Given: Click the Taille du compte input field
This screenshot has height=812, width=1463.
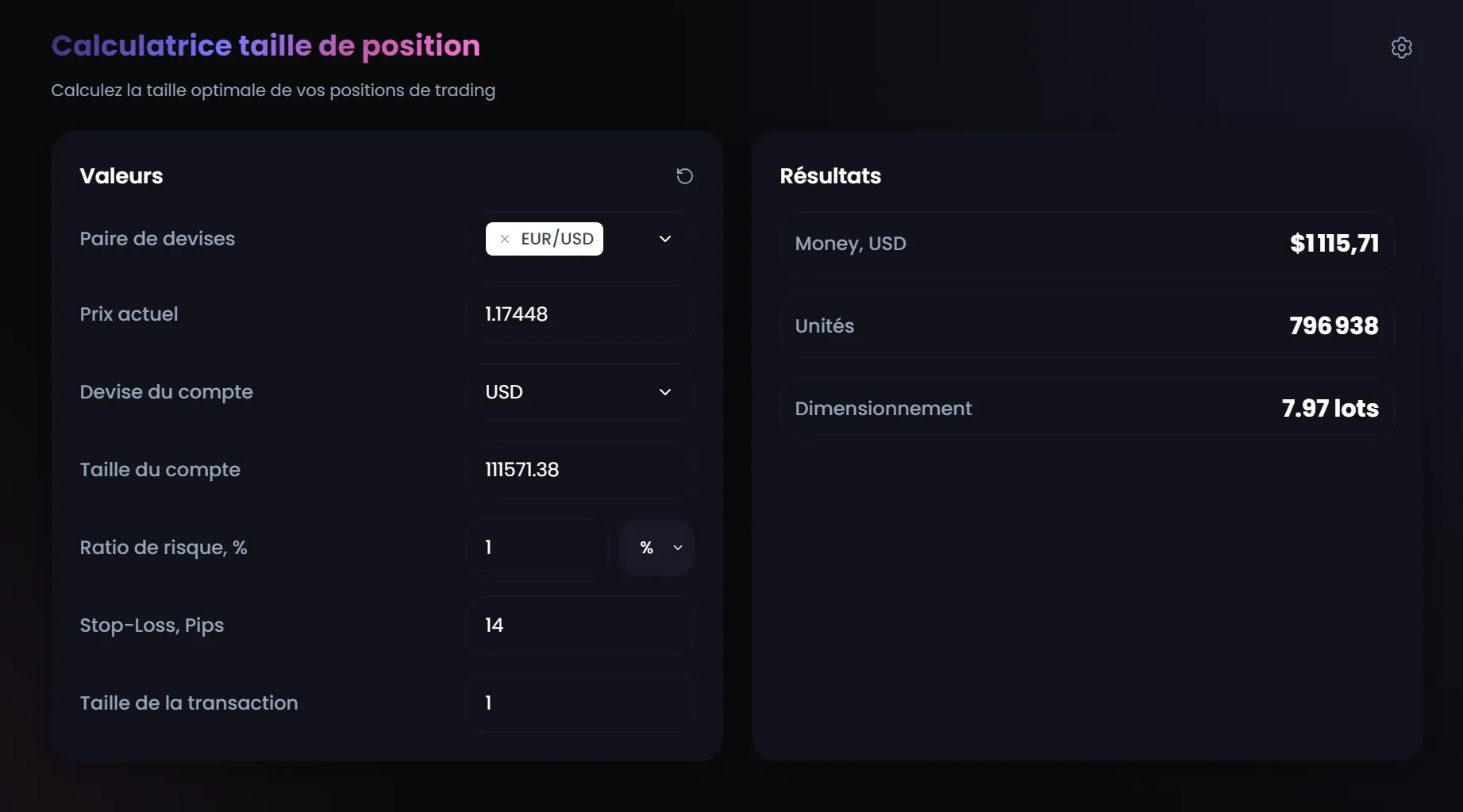Looking at the screenshot, I should (579, 470).
